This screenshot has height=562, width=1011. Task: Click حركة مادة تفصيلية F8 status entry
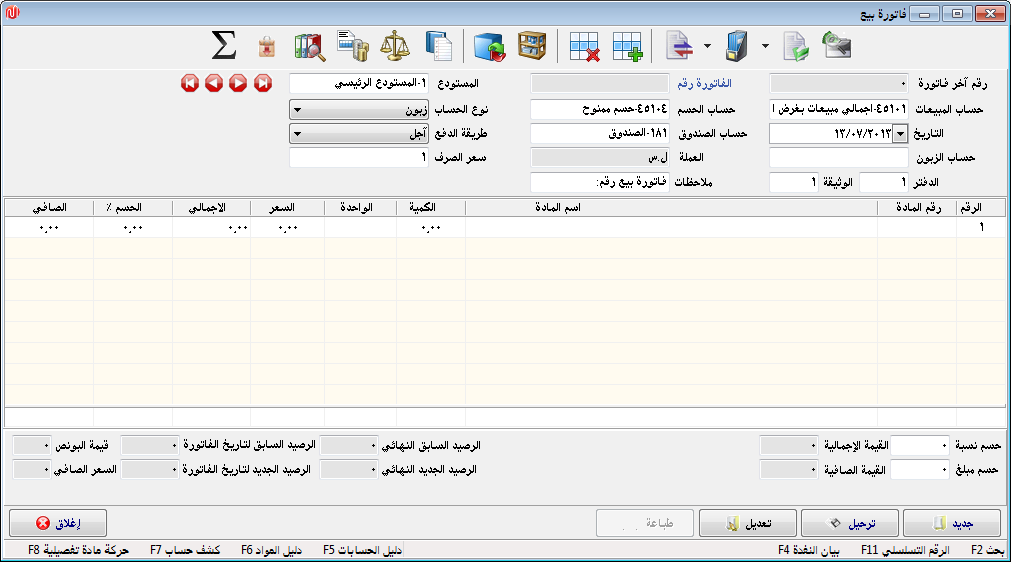[x=78, y=550]
